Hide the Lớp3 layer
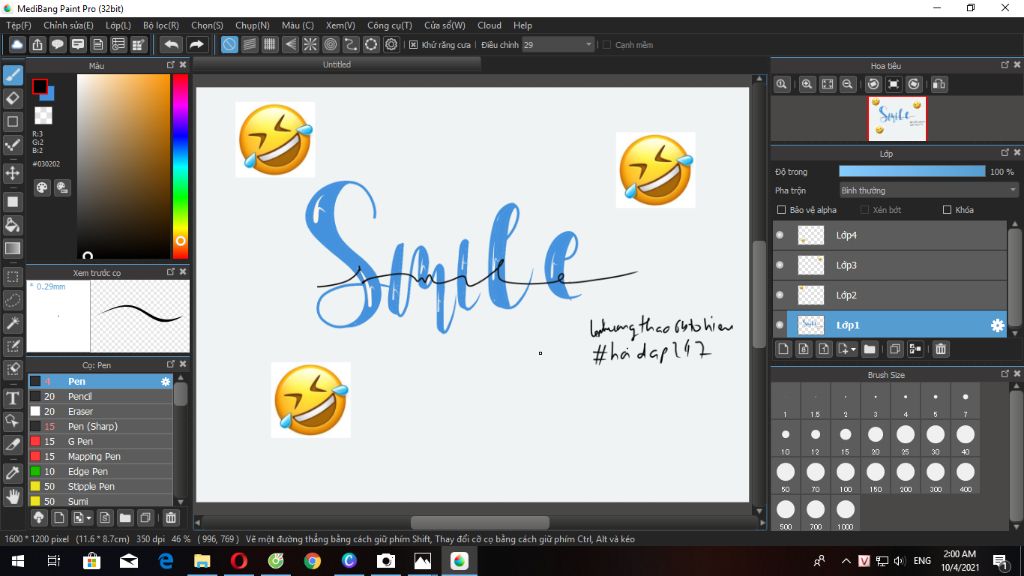 point(780,265)
